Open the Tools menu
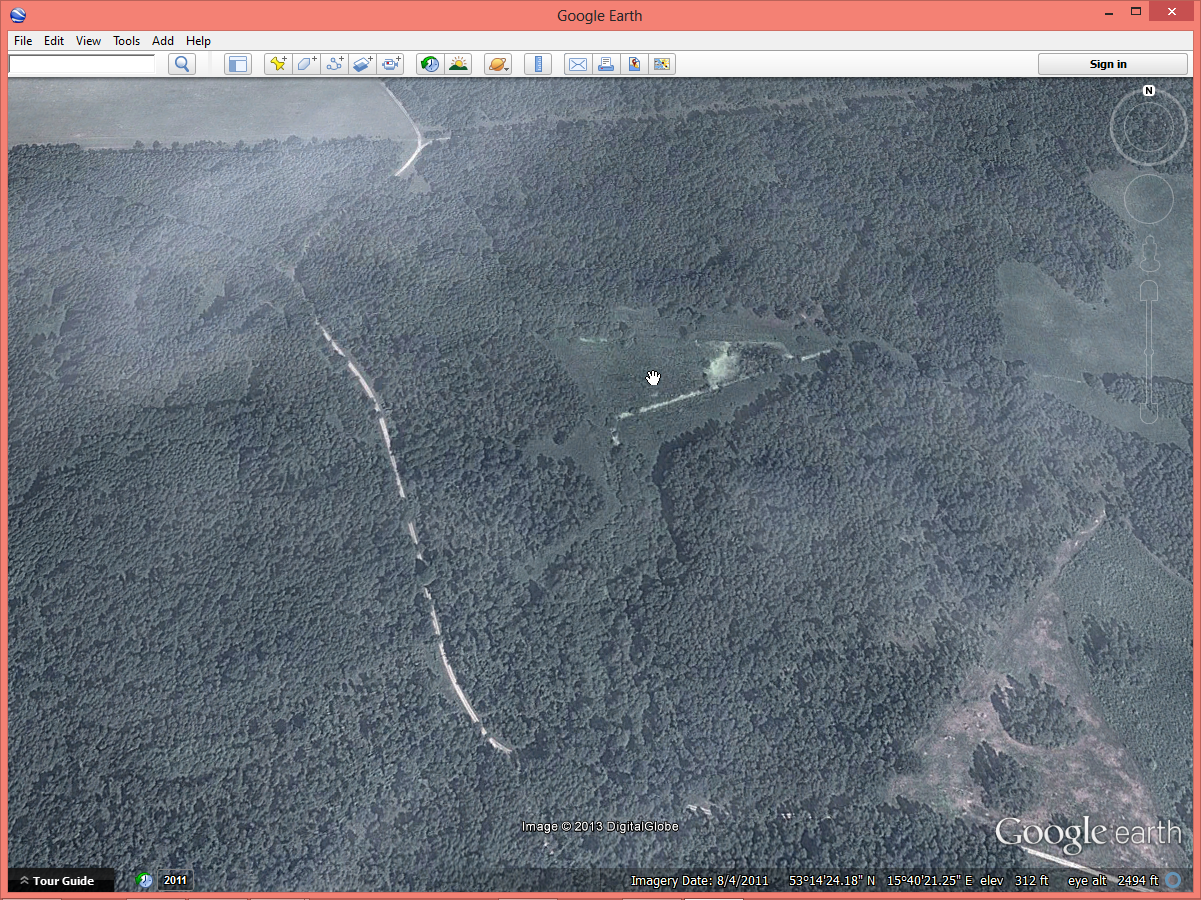The height and width of the screenshot is (900, 1201). [x=126, y=41]
